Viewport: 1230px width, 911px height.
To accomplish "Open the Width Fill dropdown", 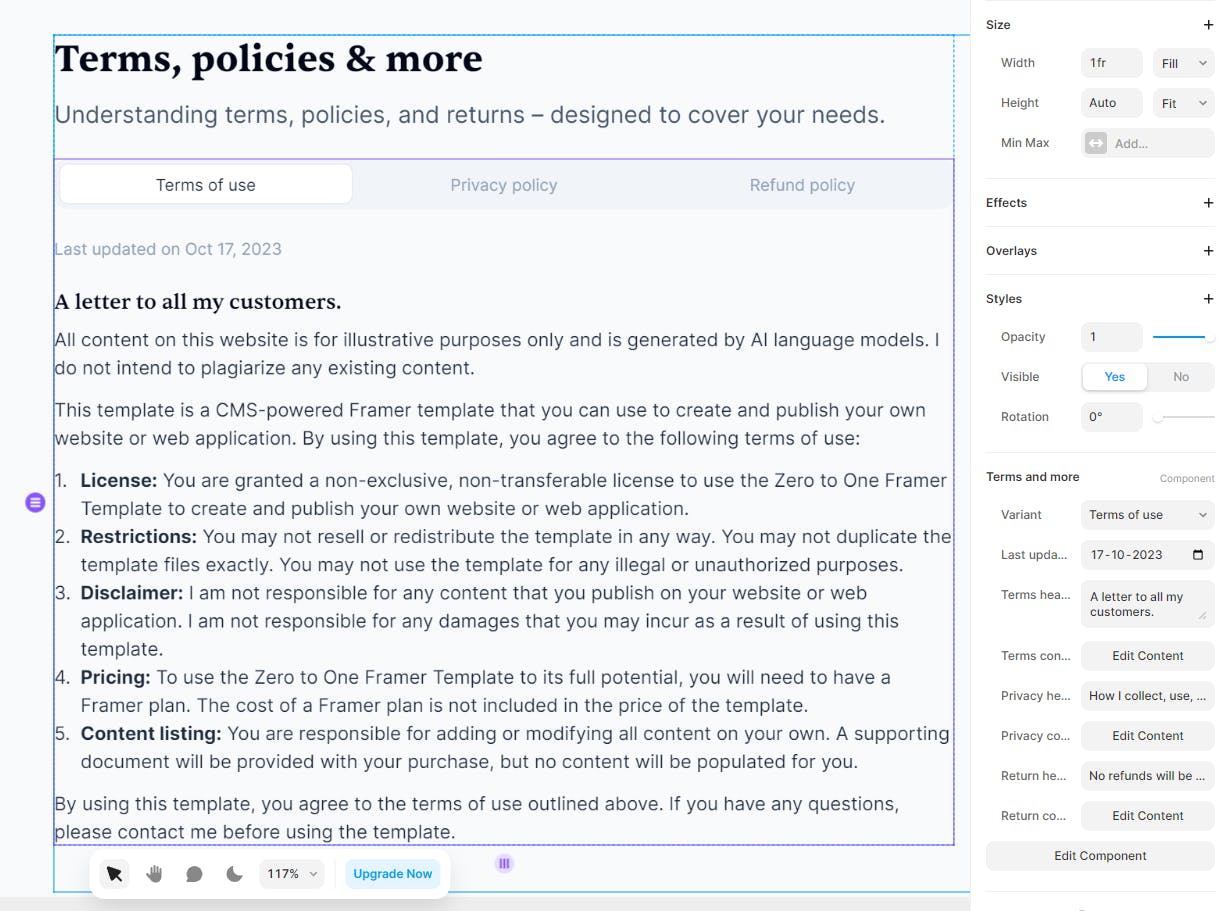I will point(1183,63).
